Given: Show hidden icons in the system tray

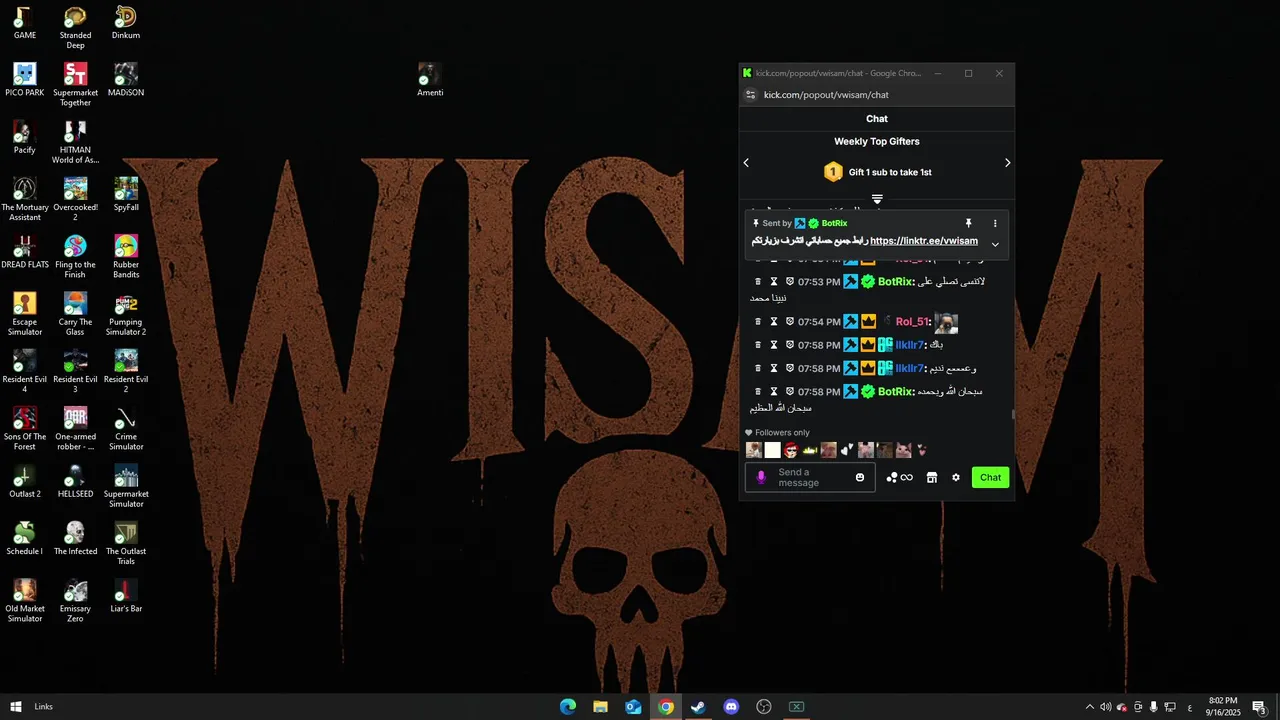Looking at the screenshot, I should (1089, 707).
